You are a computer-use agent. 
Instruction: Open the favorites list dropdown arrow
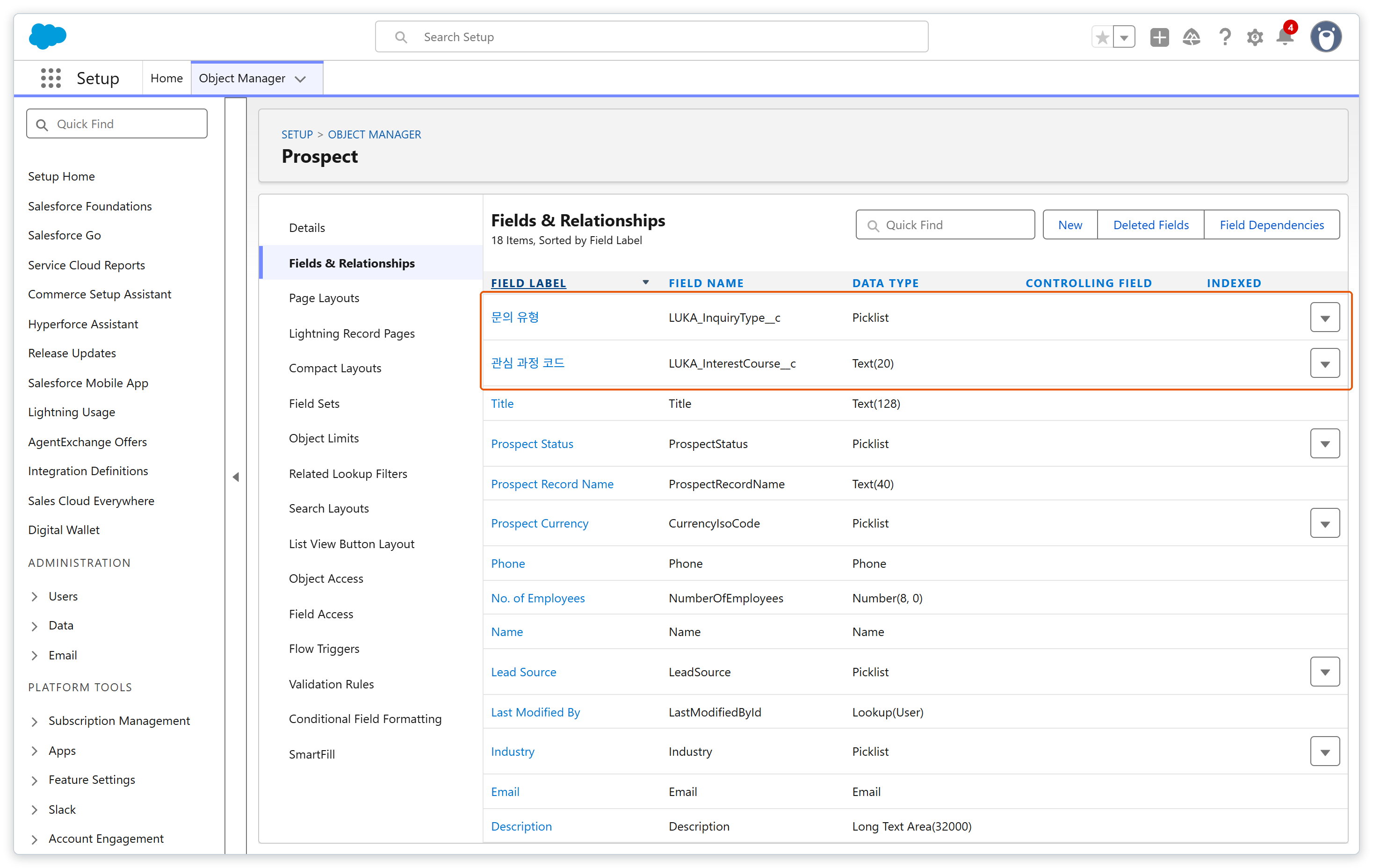(1124, 37)
